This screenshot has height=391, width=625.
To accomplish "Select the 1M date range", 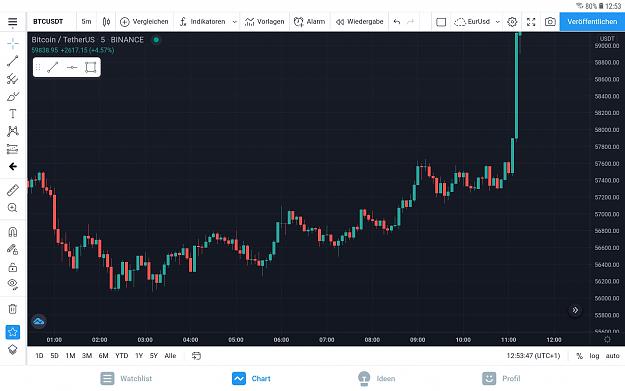I will [71, 356].
